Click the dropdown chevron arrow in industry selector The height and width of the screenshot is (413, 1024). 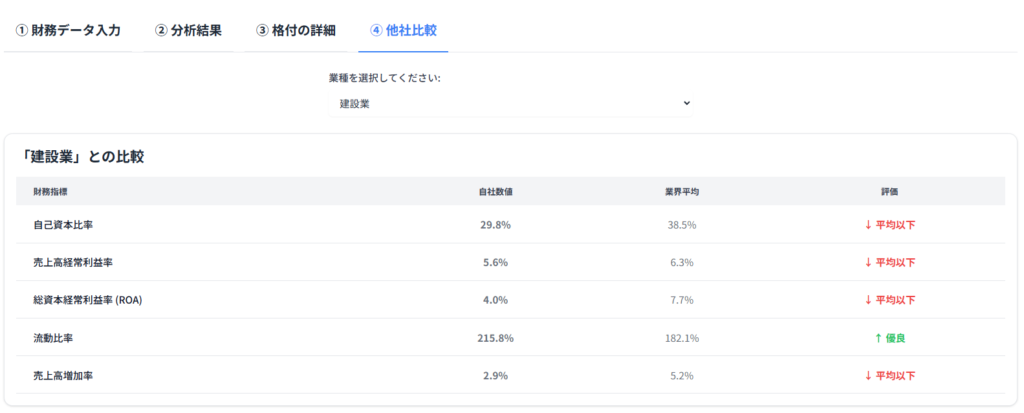686,103
